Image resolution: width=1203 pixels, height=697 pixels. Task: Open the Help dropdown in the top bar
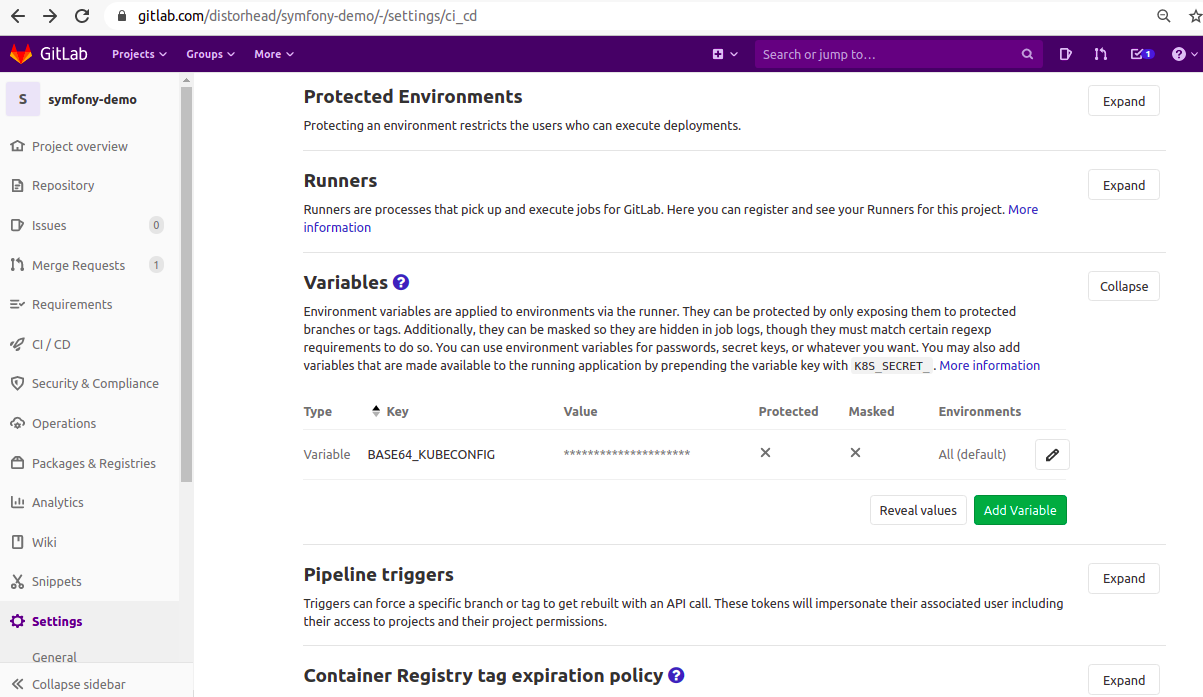[x=1182, y=54]
